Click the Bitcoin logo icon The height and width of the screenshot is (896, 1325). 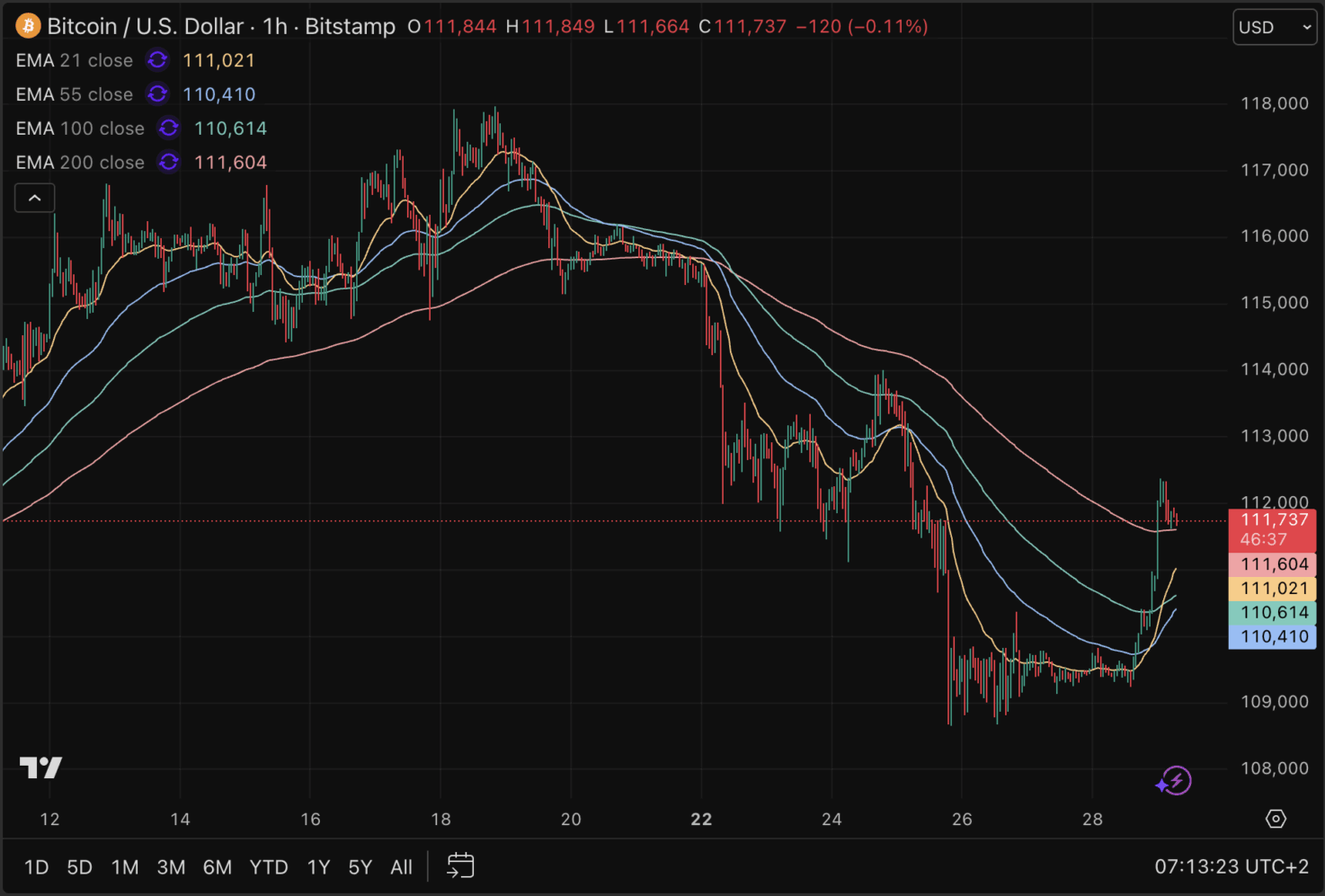tap(28, 26)
